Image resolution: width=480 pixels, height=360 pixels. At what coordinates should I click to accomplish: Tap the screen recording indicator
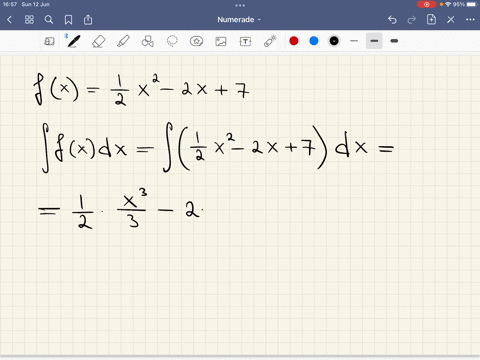point(427,4)
